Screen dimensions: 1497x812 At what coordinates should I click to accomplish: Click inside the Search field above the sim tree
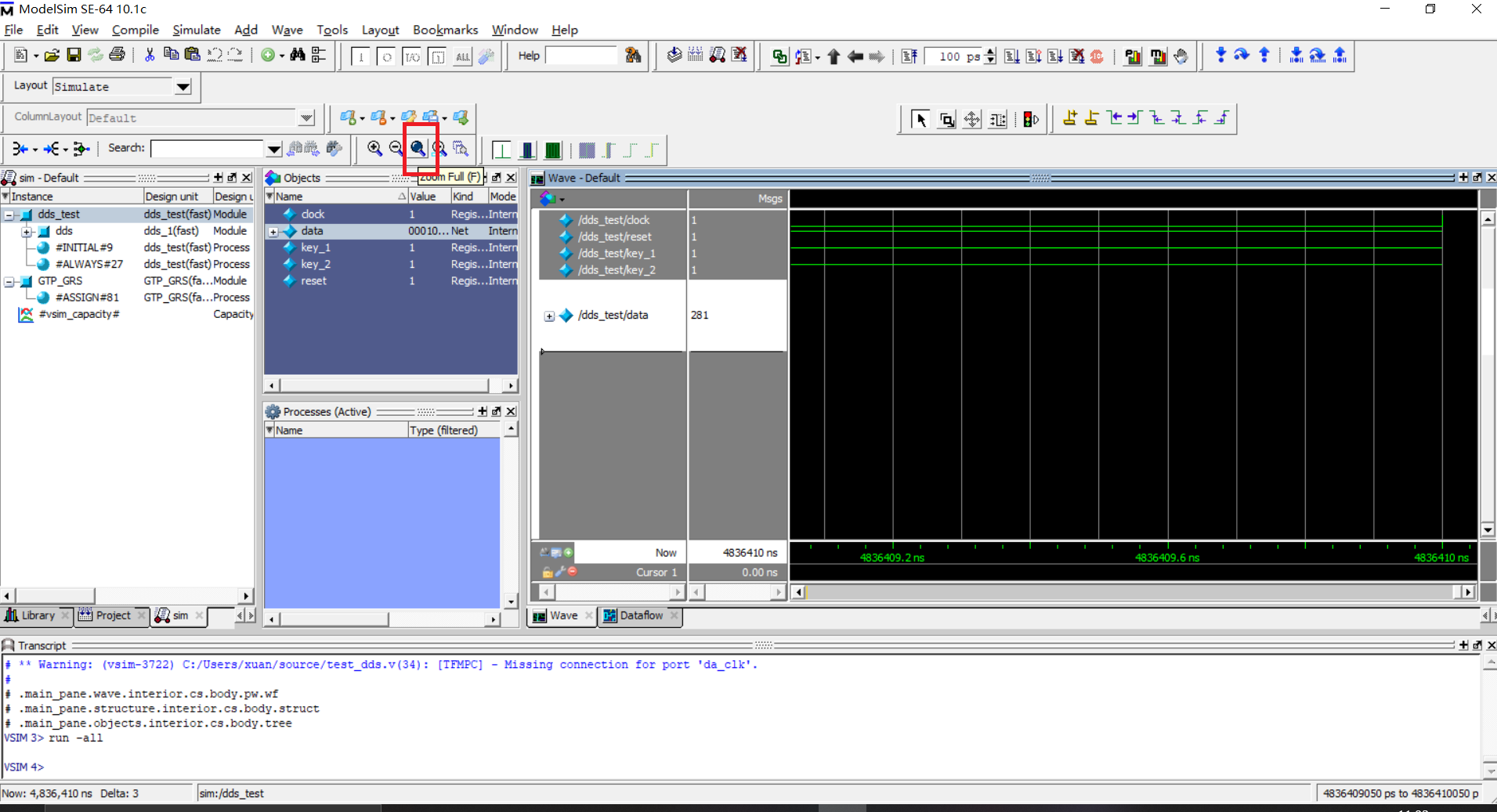pyautogui.click(x=208, y=148)
